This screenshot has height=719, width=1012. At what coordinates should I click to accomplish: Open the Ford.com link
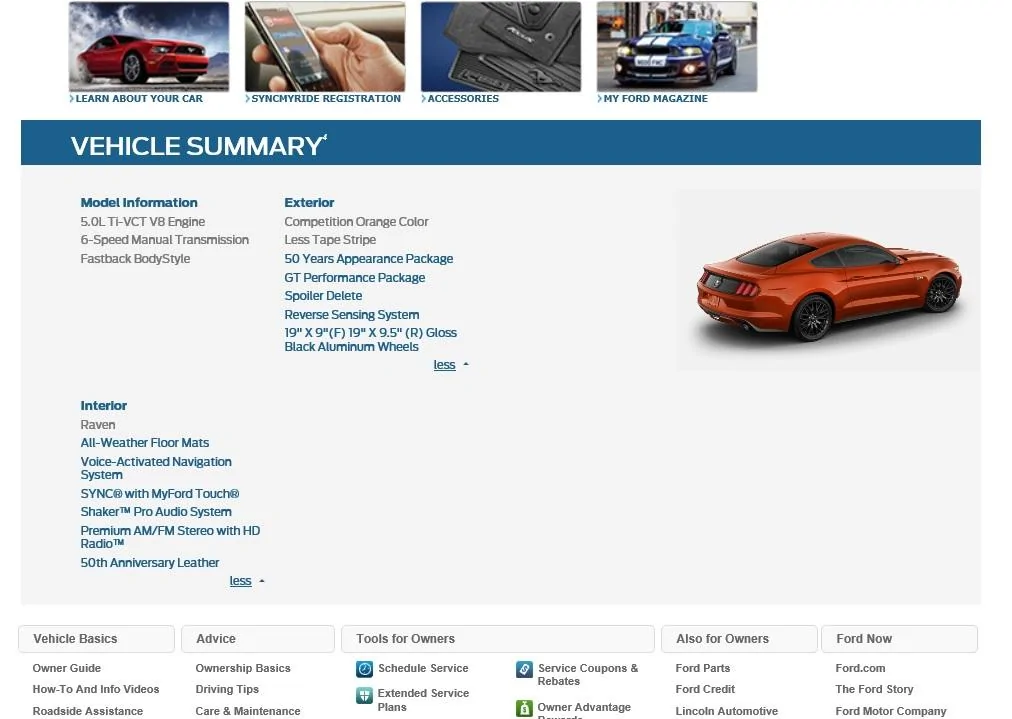tap(860, 668)
